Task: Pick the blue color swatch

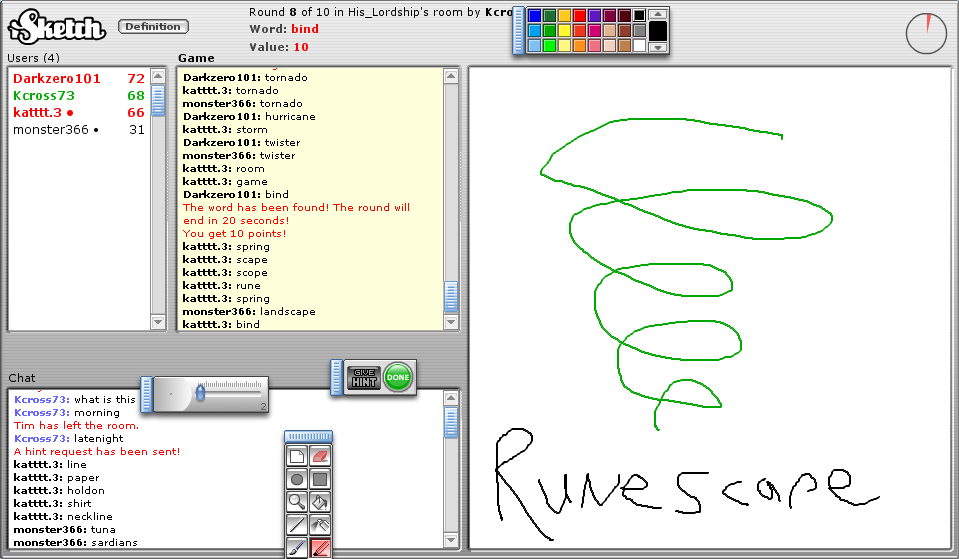Action: point(535,15)
